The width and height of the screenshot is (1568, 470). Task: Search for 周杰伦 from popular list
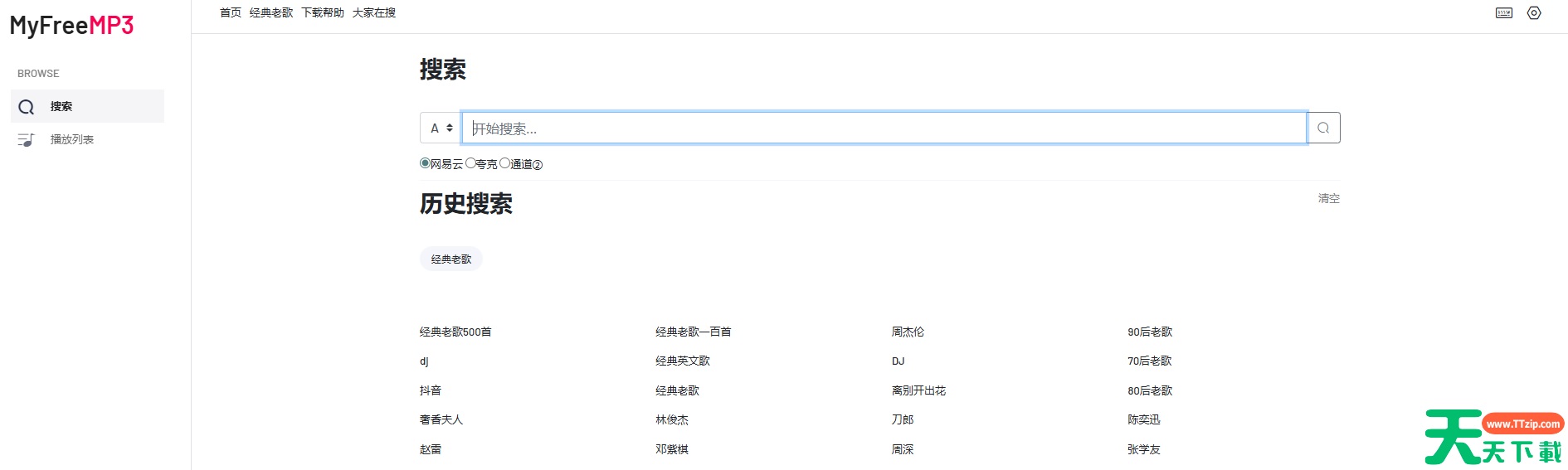click(x=908, y=332)
